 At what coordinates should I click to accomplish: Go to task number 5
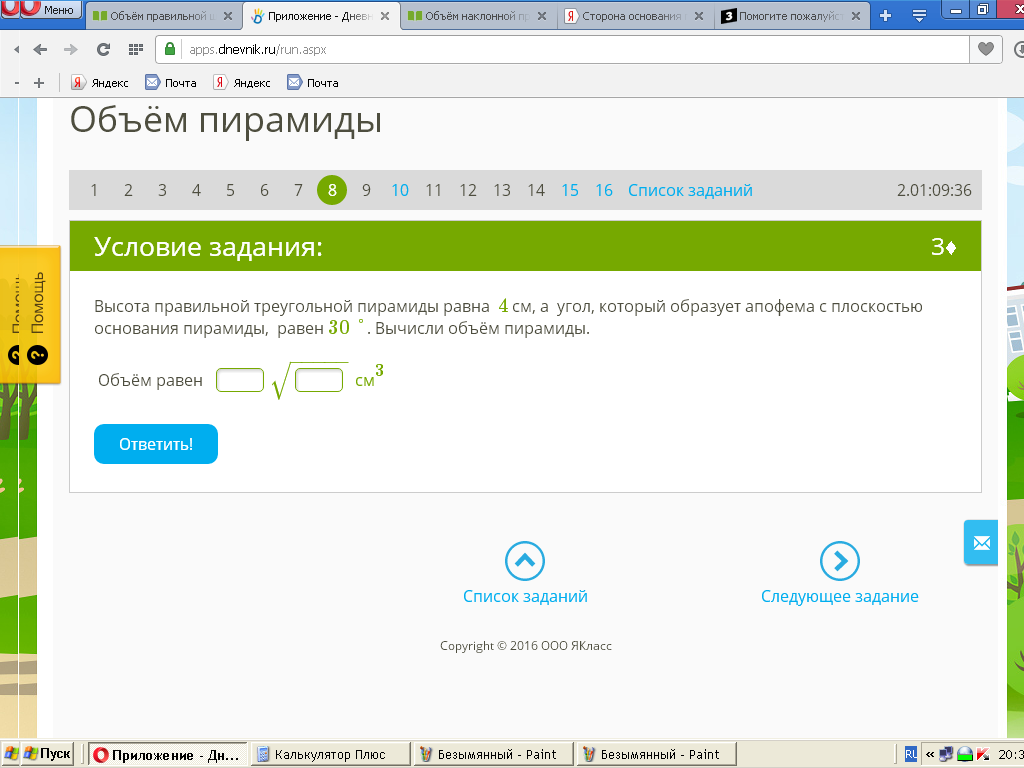click(230, 190)
